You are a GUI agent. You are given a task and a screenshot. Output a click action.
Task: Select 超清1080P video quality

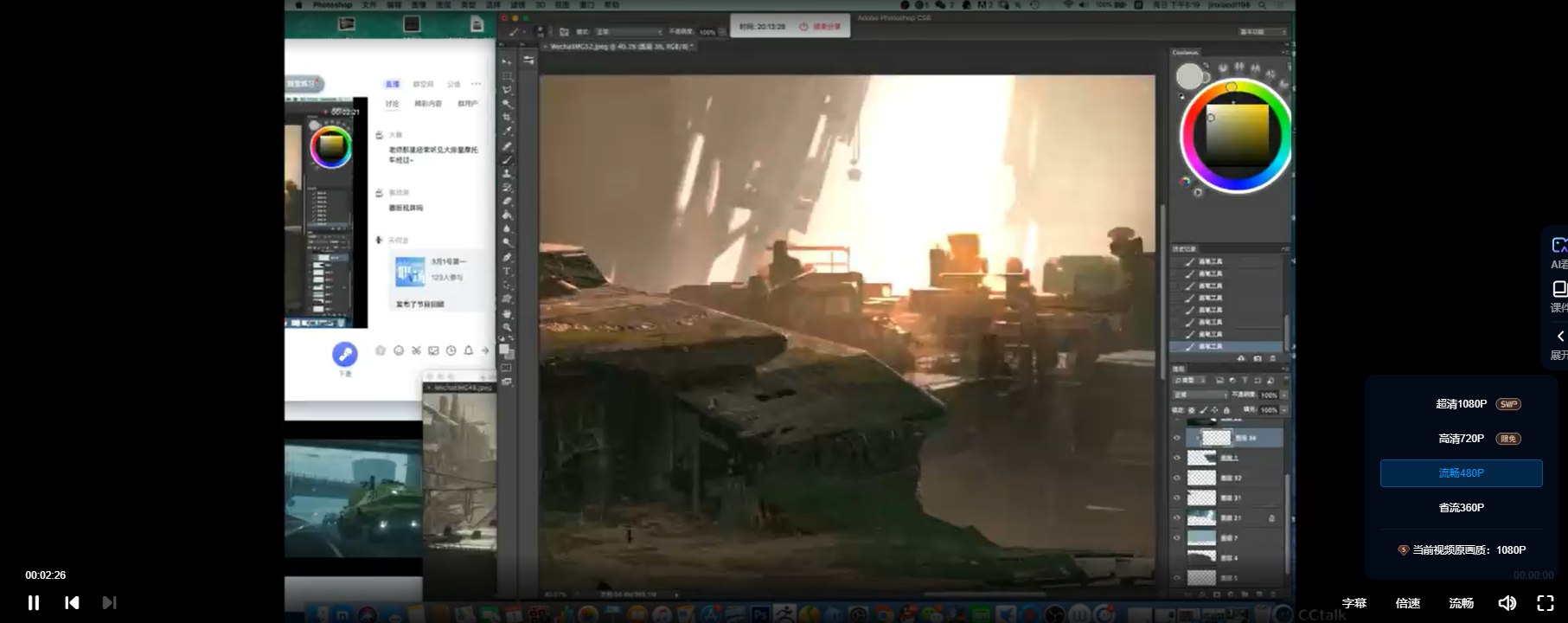click(1462, 404)
